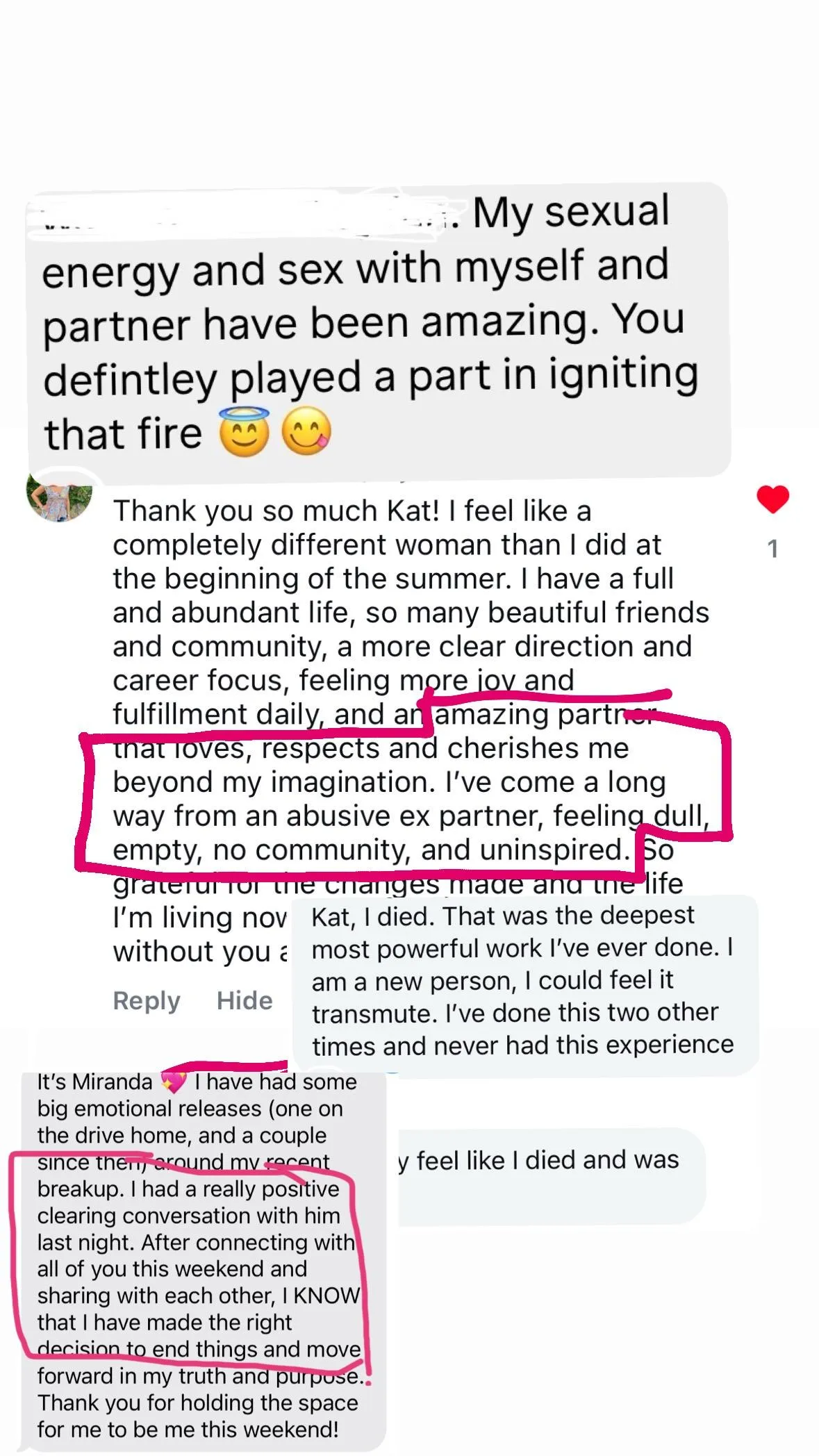This screenshot has height=1456, width=819.
Task: Open the commenter's profile picture
Action: [x=59, y=496]
